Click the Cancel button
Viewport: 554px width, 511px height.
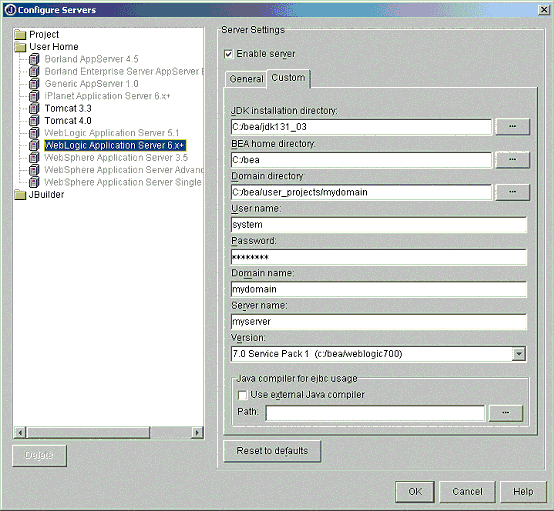467,492
